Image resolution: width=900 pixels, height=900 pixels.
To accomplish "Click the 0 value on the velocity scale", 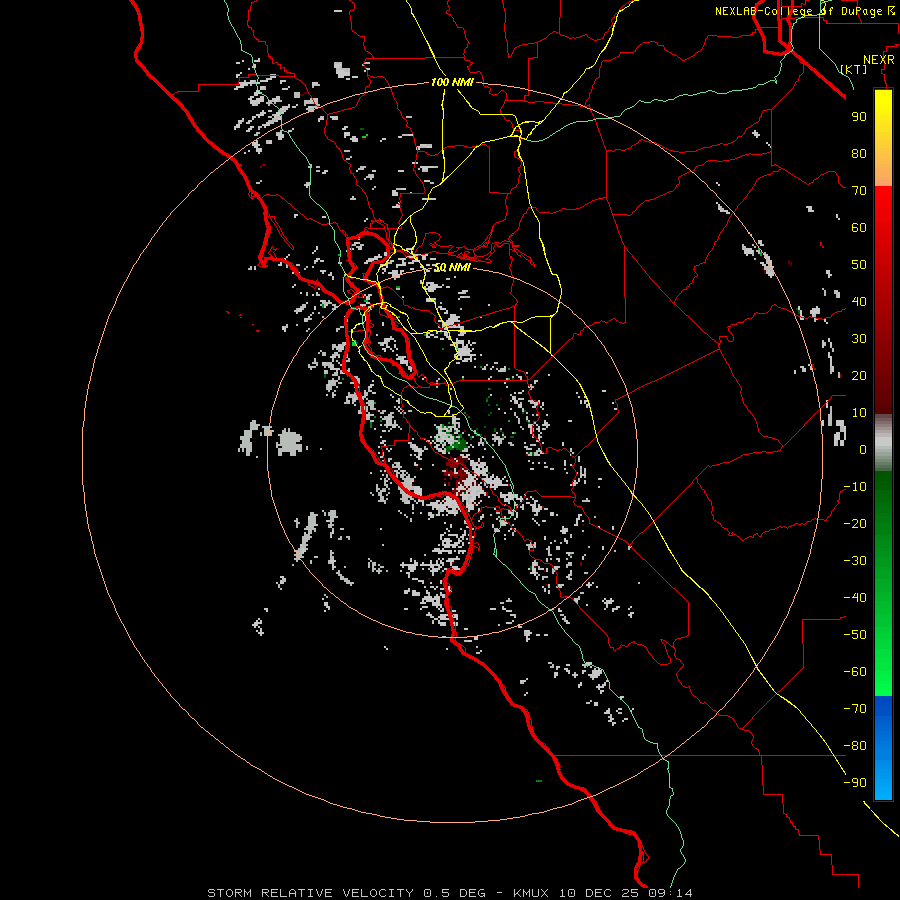I will coord(863,449).
